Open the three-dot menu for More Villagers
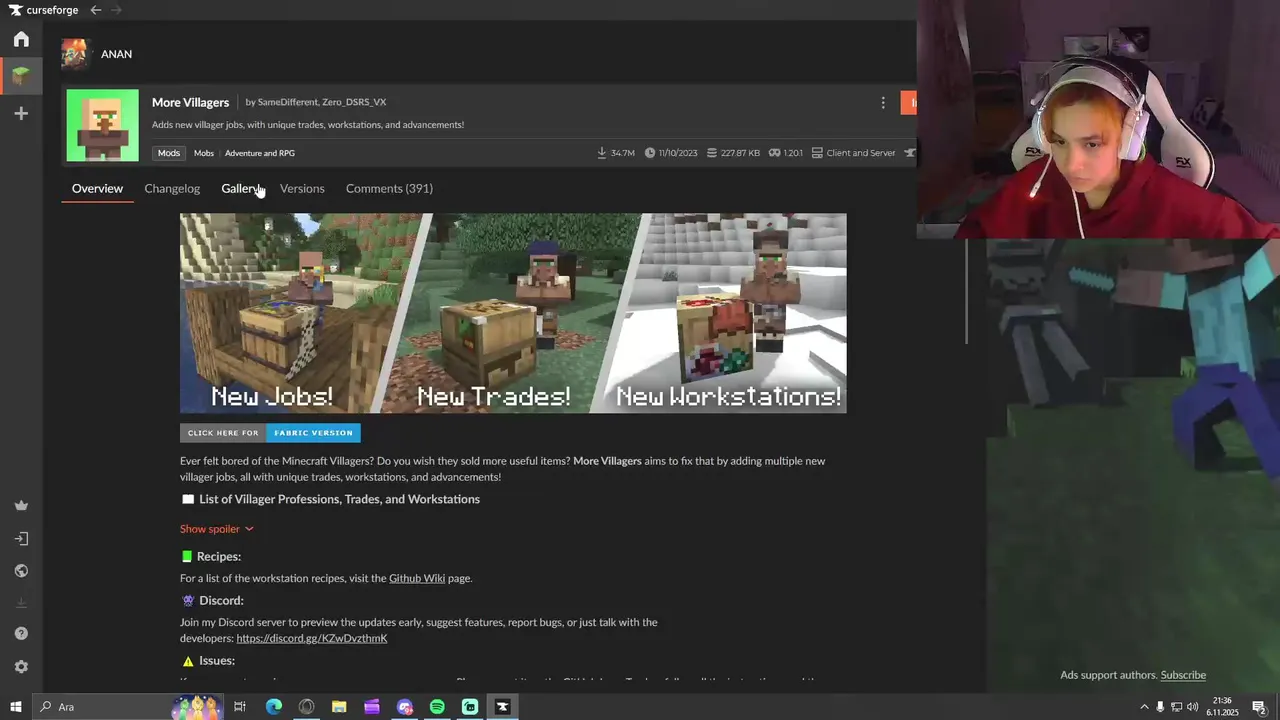This screenshot has height=720, width=1280. coord(883,102)
